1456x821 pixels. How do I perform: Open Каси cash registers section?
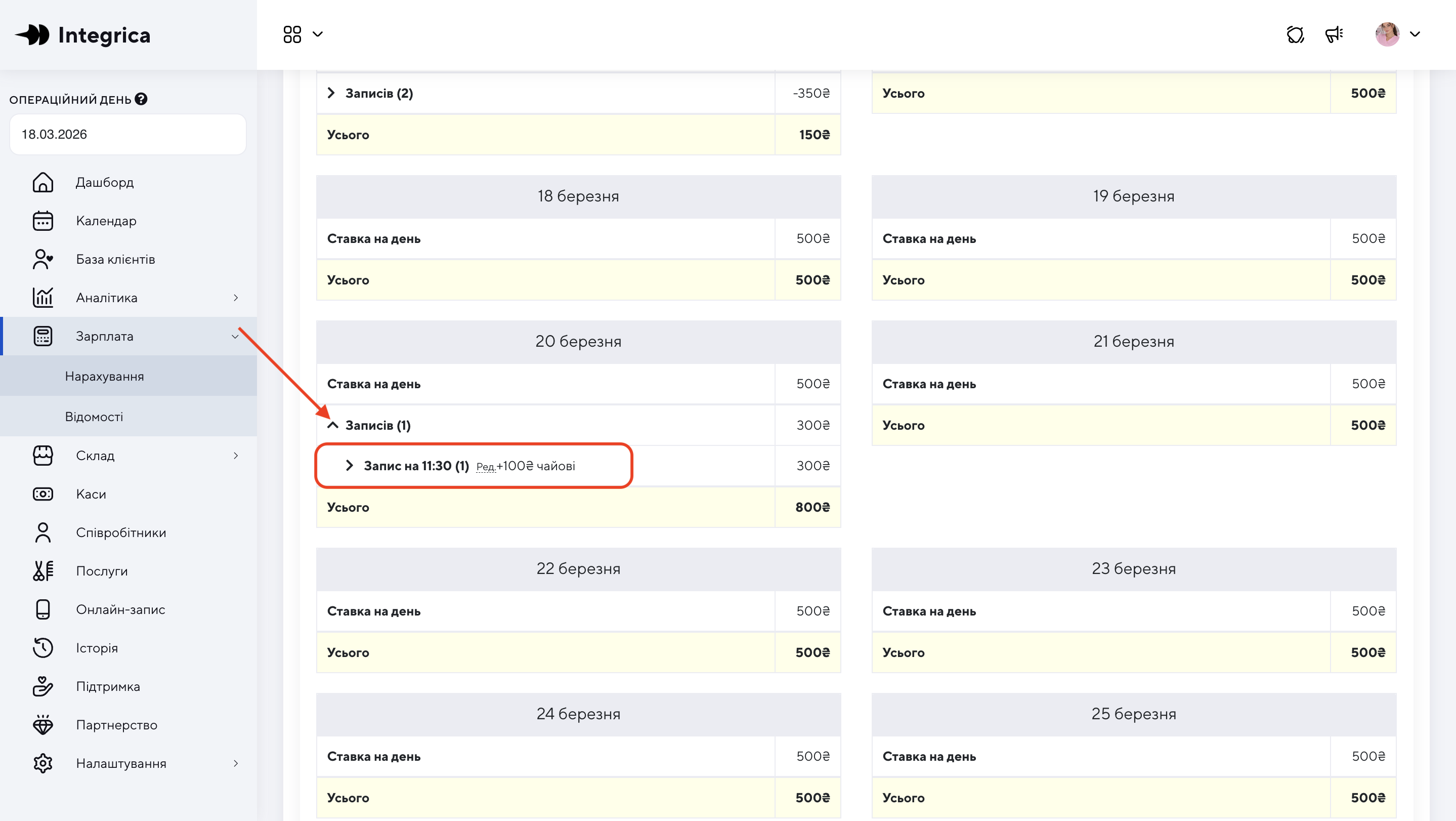click(91, 494)
